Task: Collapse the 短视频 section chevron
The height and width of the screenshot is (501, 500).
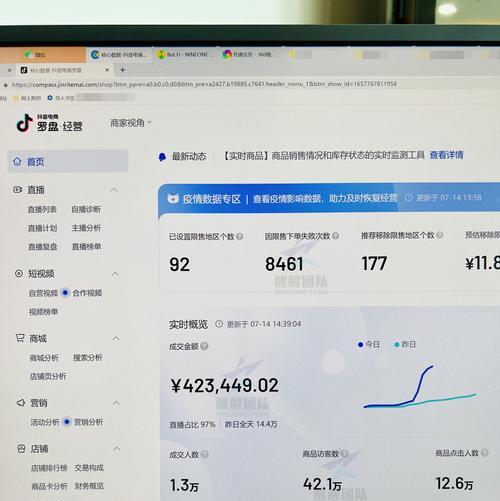Action: tap(115, 274)
